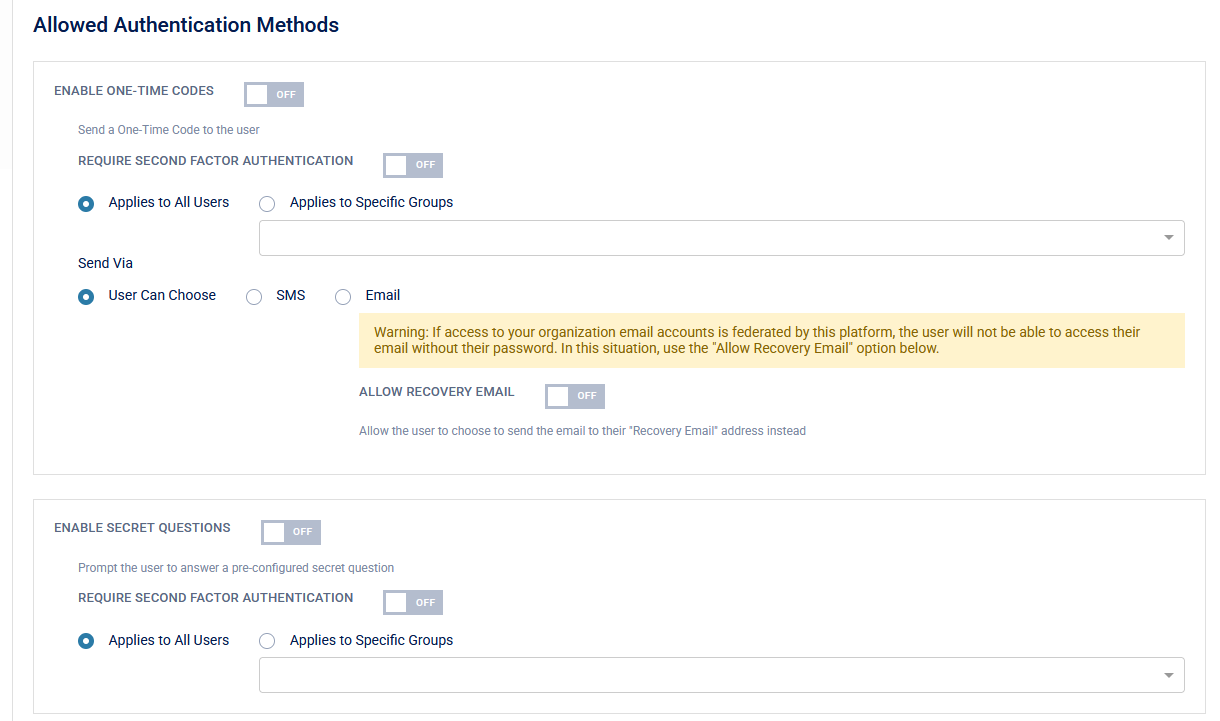Choose the User Can Choose send option

[x=87, y=296]
